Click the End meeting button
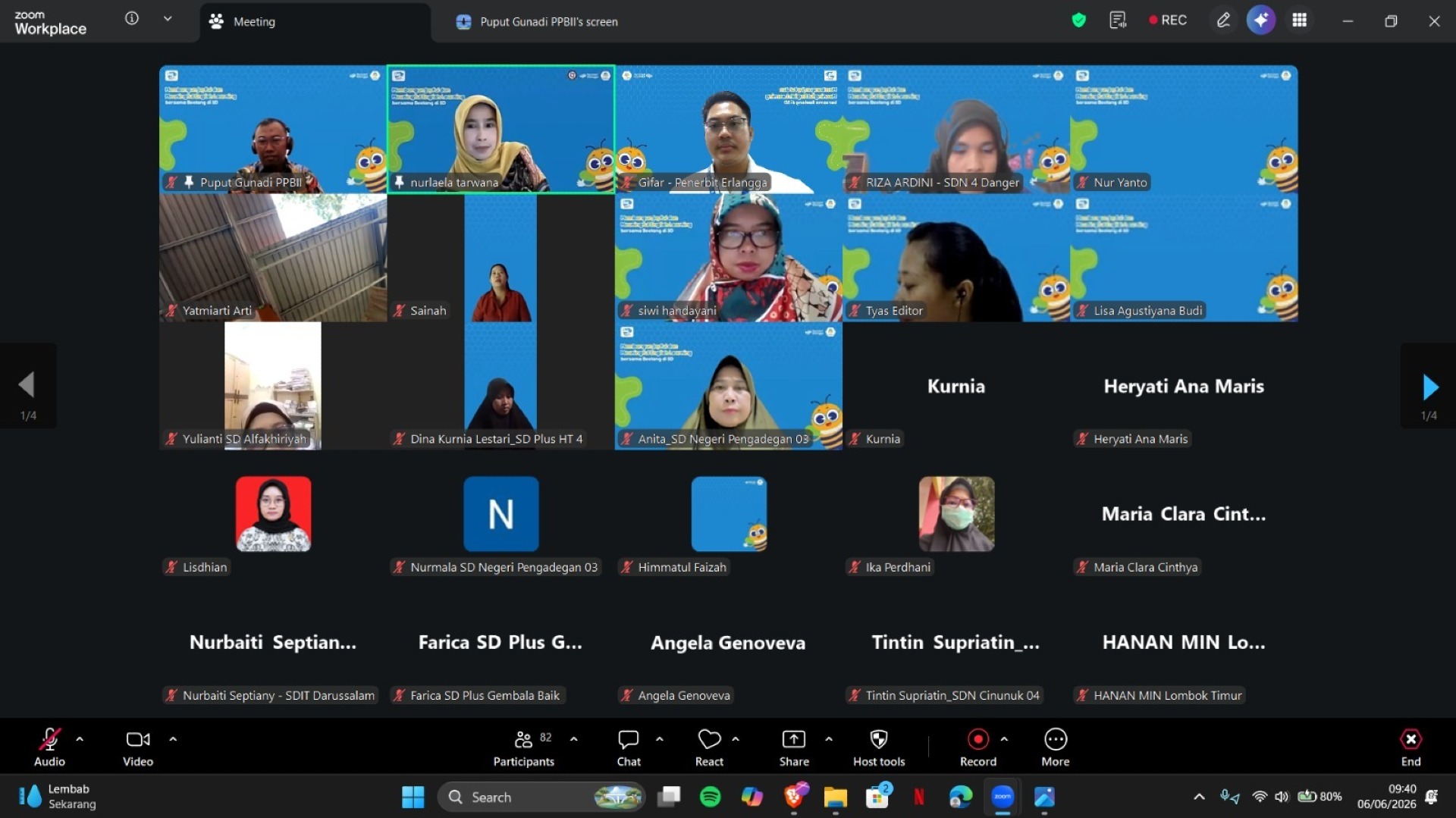1456x818 pixels. pyautogui.click(x=1410, y=747)
